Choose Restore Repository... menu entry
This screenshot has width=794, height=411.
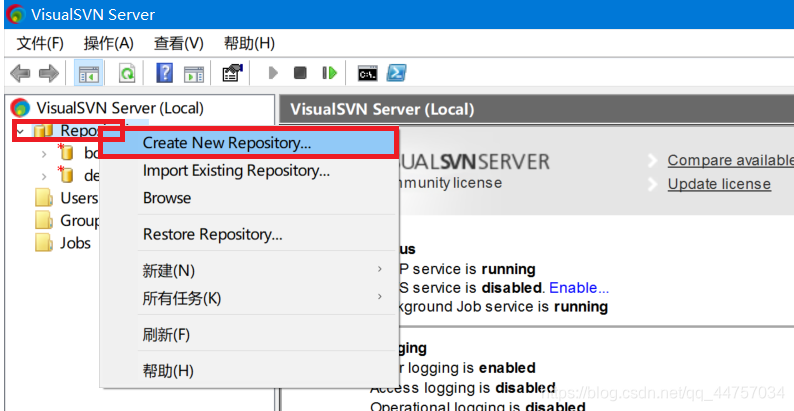click(248, 234)
